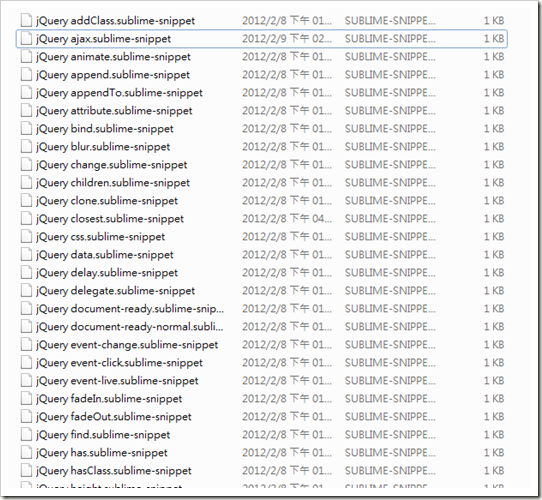The image size is (542, 500).
Task: Click the file icon of jQuery bind.sublime-snippet
Action: coord(27,128)
